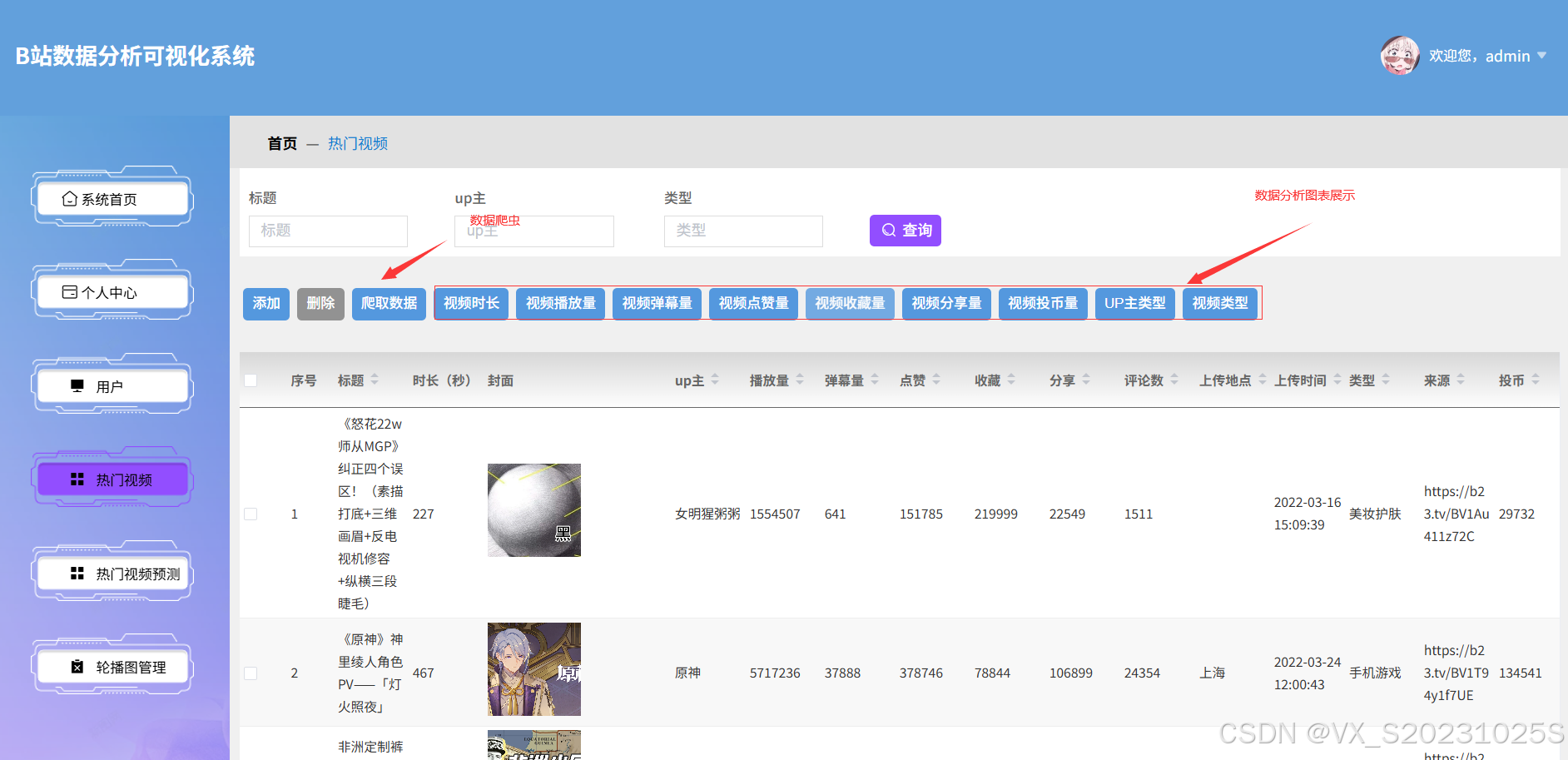Select 热门视频 sidebar item
1568x760 pixels.
coord(112,479)
